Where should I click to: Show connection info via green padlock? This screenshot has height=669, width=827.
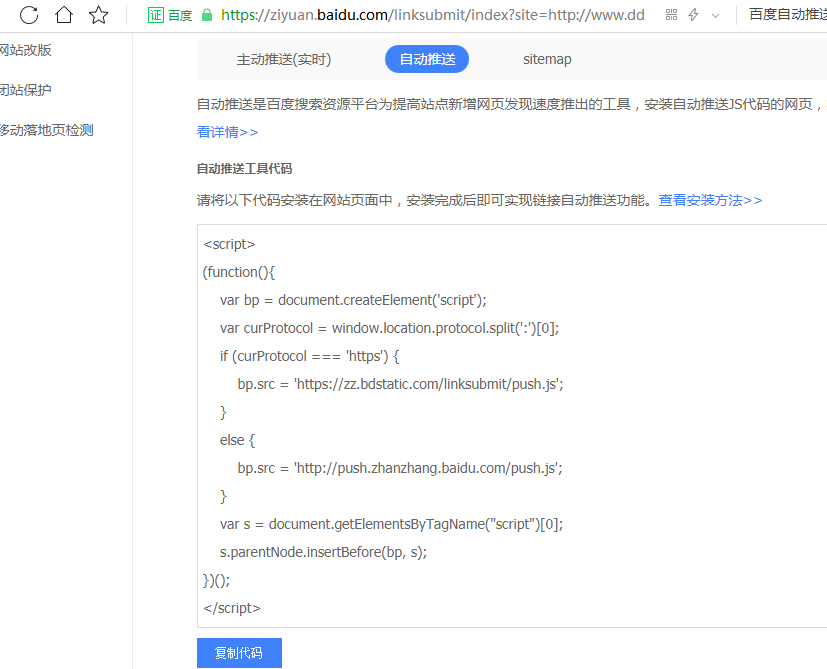point(207,15)
